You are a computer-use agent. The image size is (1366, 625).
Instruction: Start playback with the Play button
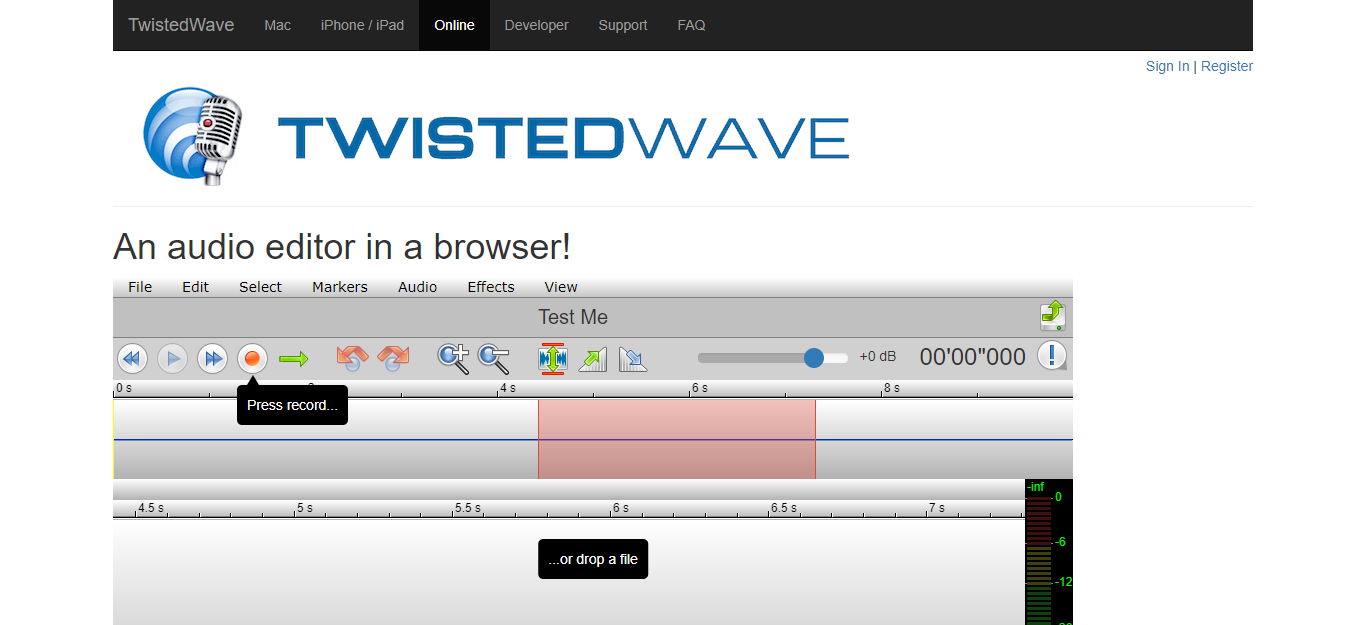172,358
